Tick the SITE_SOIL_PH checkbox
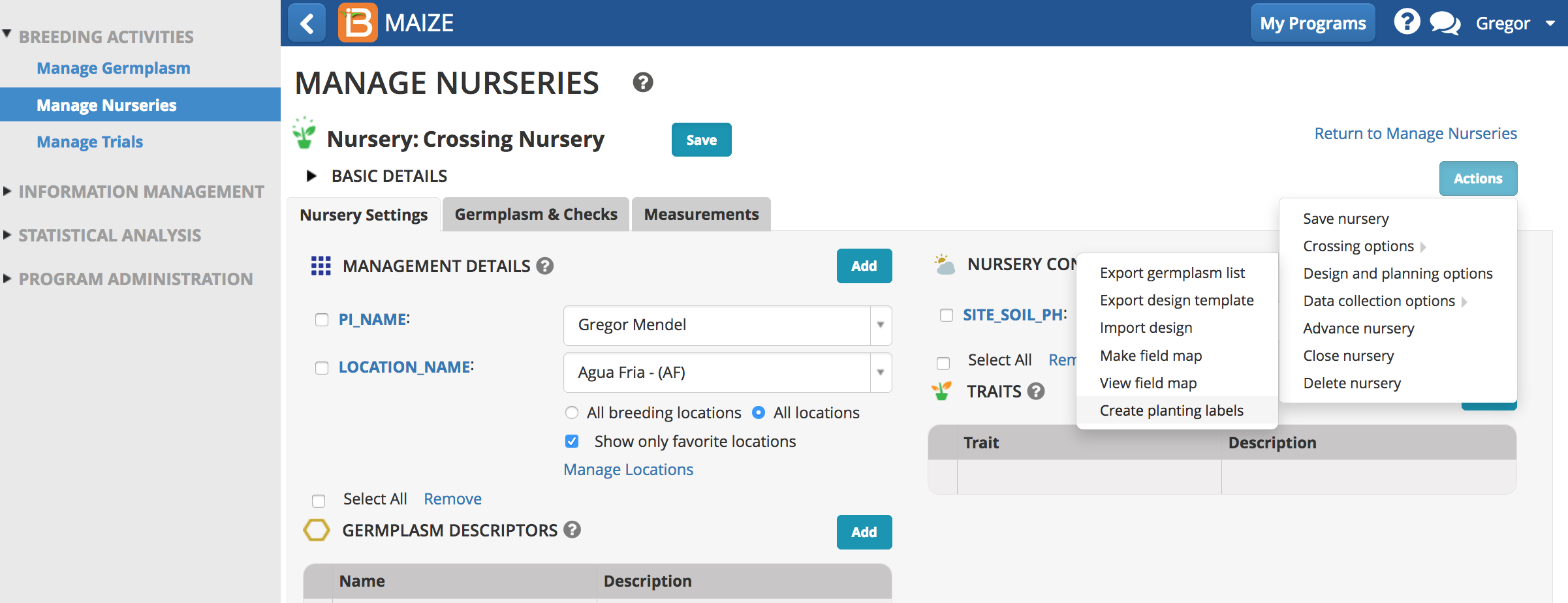This screenshot has height=603, width=1568. (x=946, y=315)
